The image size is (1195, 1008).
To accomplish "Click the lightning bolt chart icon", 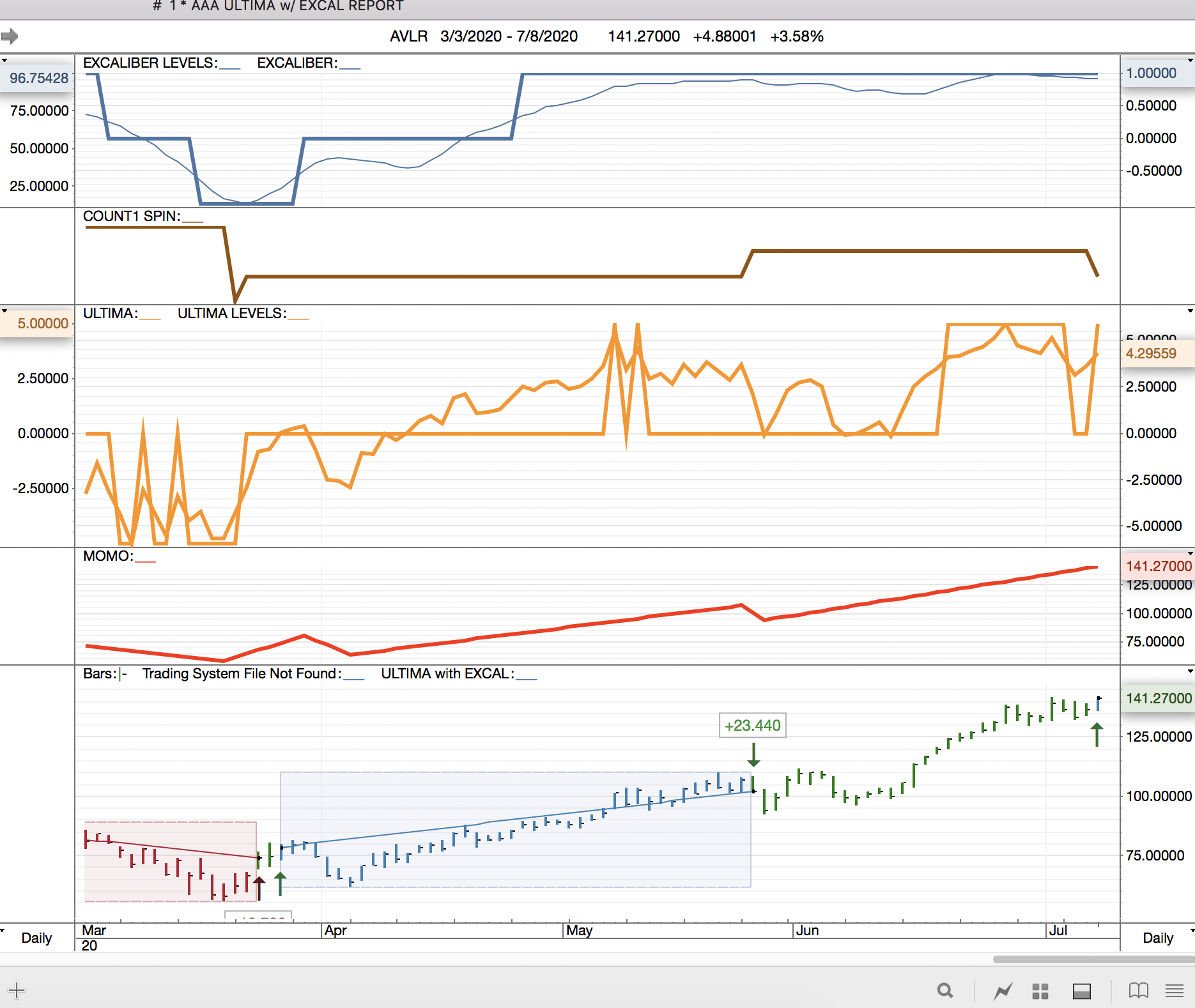I will [1003, 991].
